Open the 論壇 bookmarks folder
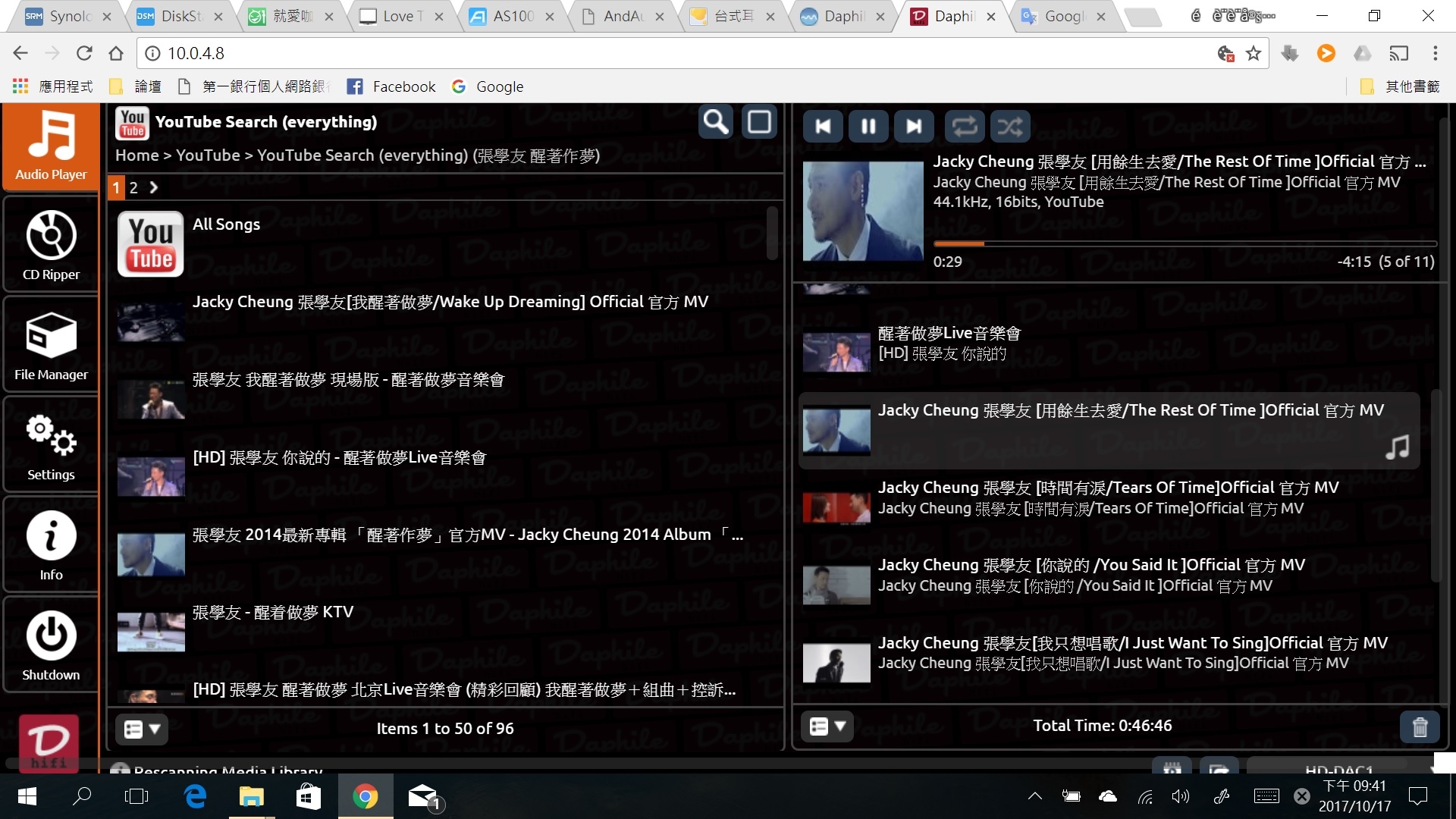This screenshot has height=819, width=1456. [135, 86]
